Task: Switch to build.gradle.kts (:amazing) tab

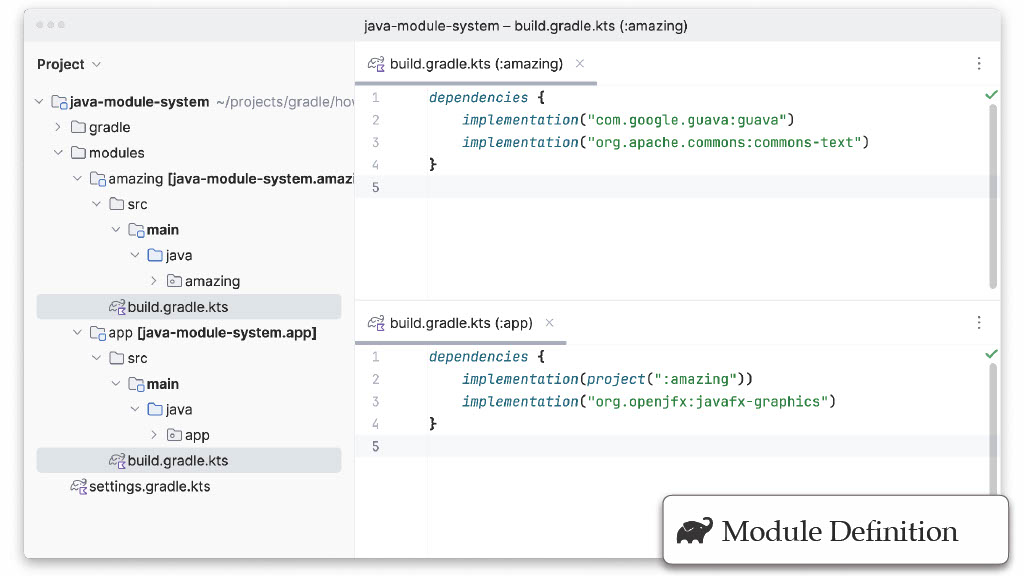Action: (x=476, y=64)
